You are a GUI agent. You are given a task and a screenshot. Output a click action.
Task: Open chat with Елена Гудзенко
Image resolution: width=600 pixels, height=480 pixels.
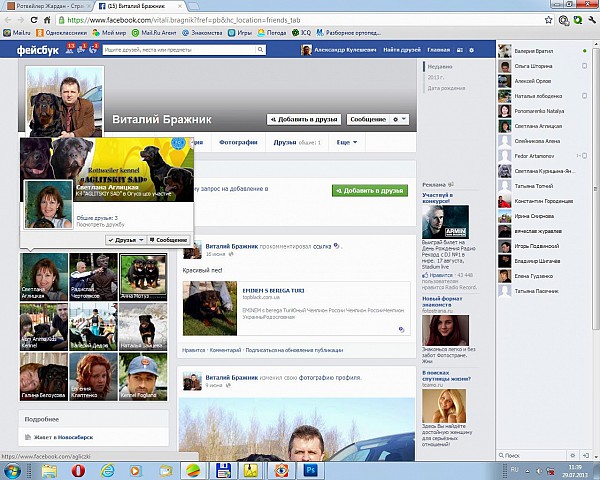[543, 276]
